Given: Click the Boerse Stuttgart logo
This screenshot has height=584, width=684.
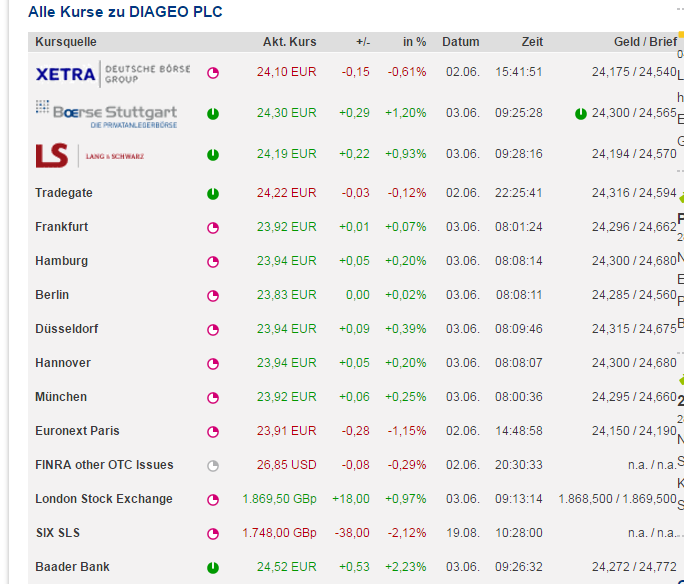Looking at the screenshot, I should coord(106,114).
